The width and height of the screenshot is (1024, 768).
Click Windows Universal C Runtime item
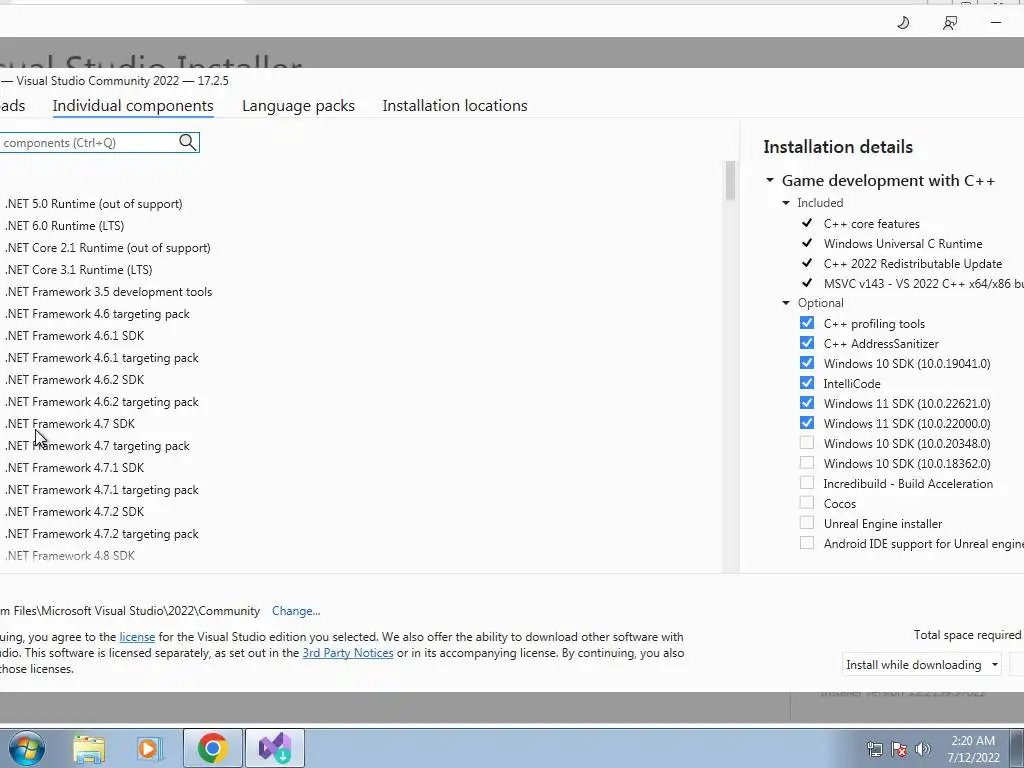[x=903, y=244]
